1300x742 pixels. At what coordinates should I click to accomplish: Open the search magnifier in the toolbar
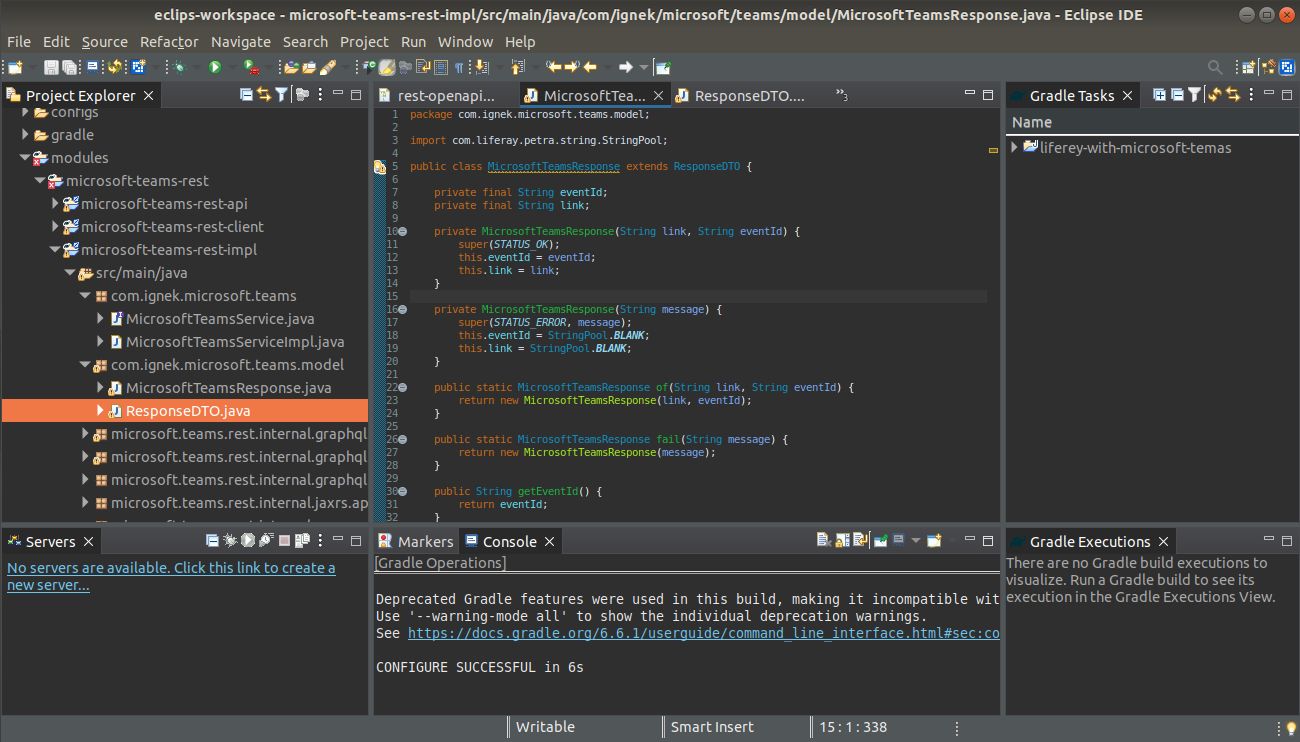(x=1215, y=67)
